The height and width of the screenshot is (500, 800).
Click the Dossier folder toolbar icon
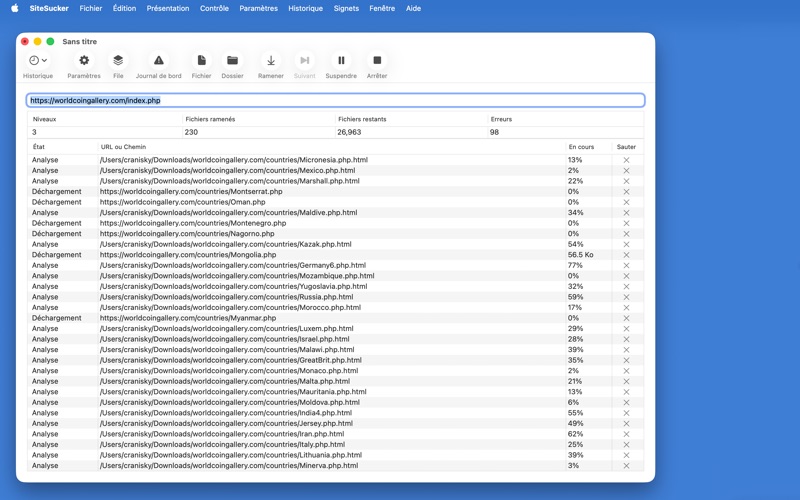tap(232, 60)
